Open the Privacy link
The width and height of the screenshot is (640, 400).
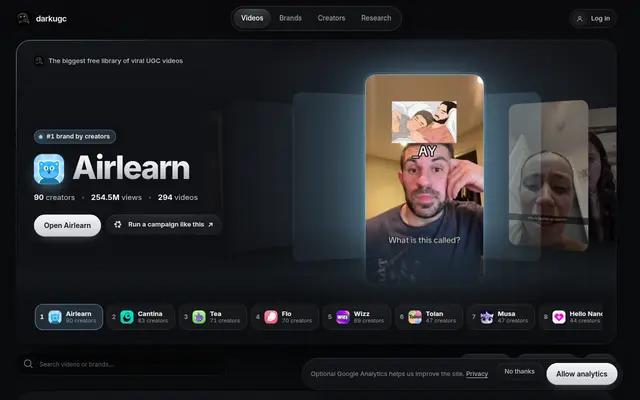coord(477,374)
